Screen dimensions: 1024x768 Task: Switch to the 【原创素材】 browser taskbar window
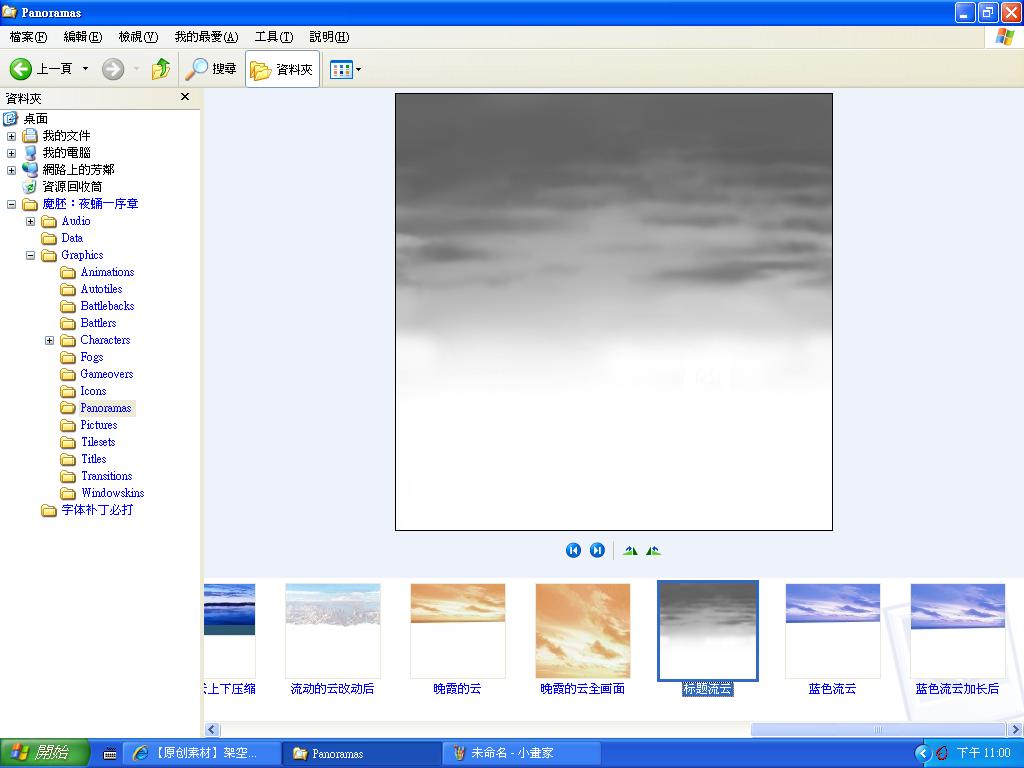(204, 753)
